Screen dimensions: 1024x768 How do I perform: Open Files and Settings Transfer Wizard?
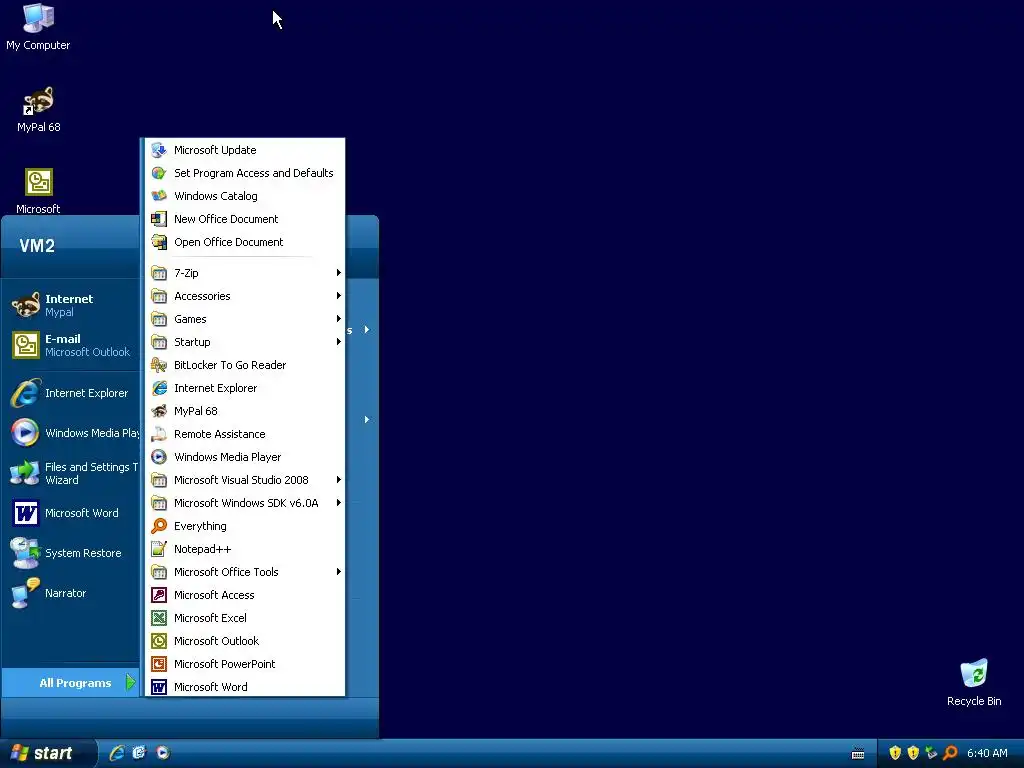71,473
